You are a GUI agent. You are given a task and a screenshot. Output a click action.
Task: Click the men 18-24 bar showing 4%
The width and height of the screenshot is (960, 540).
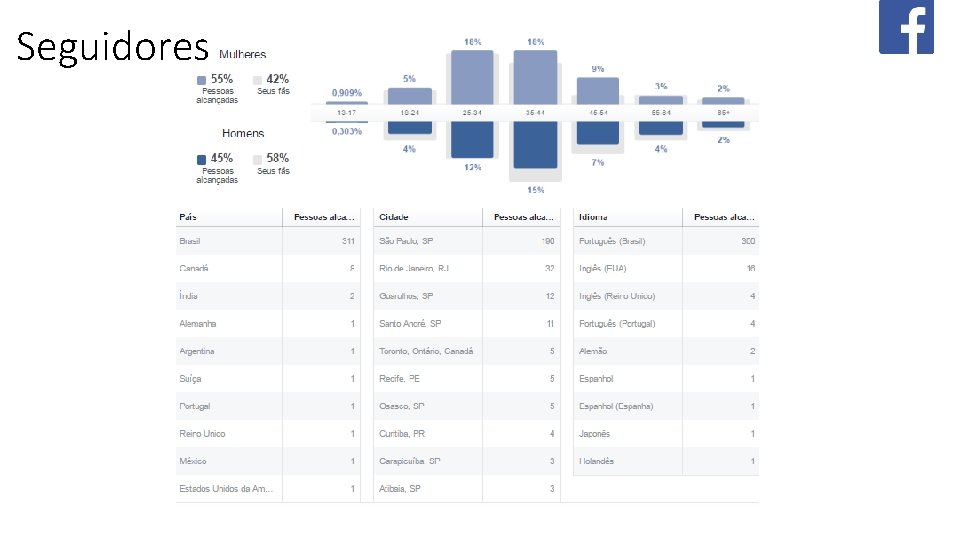pos(409,128)
